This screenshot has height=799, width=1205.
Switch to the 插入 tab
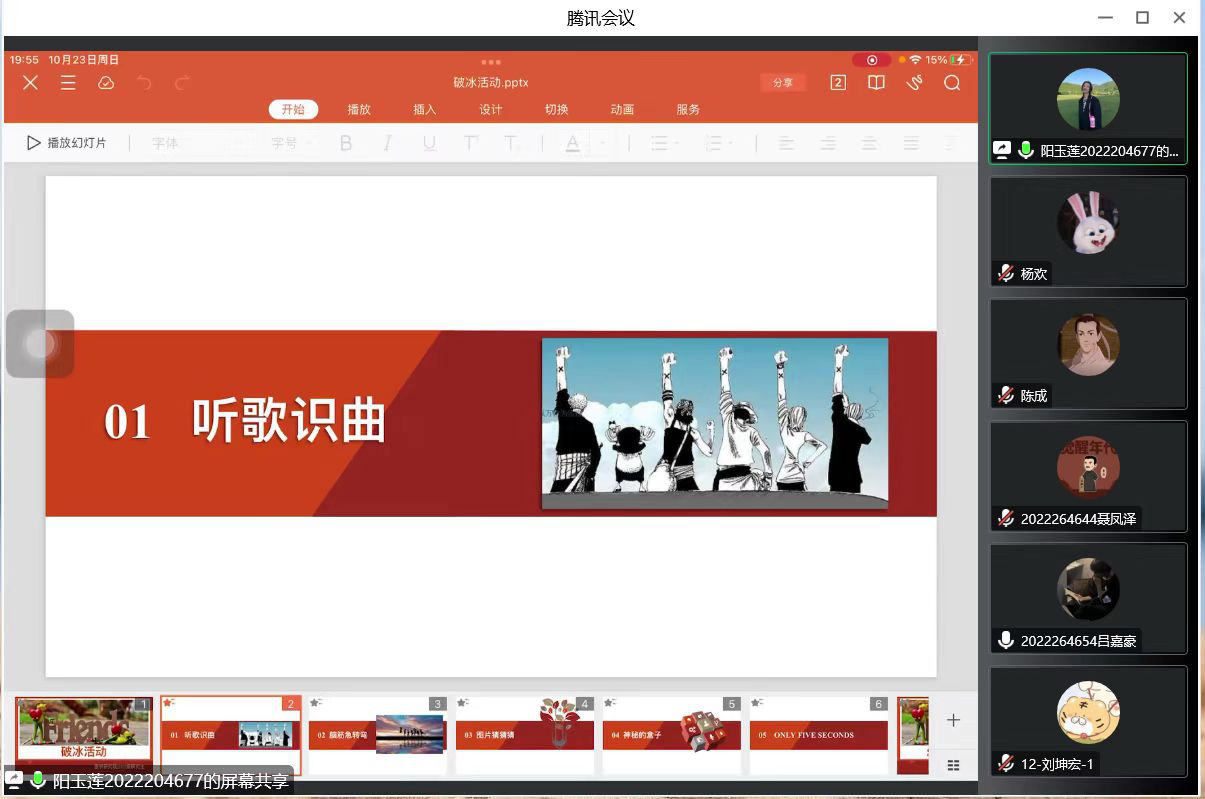click(x=425, y=110)
